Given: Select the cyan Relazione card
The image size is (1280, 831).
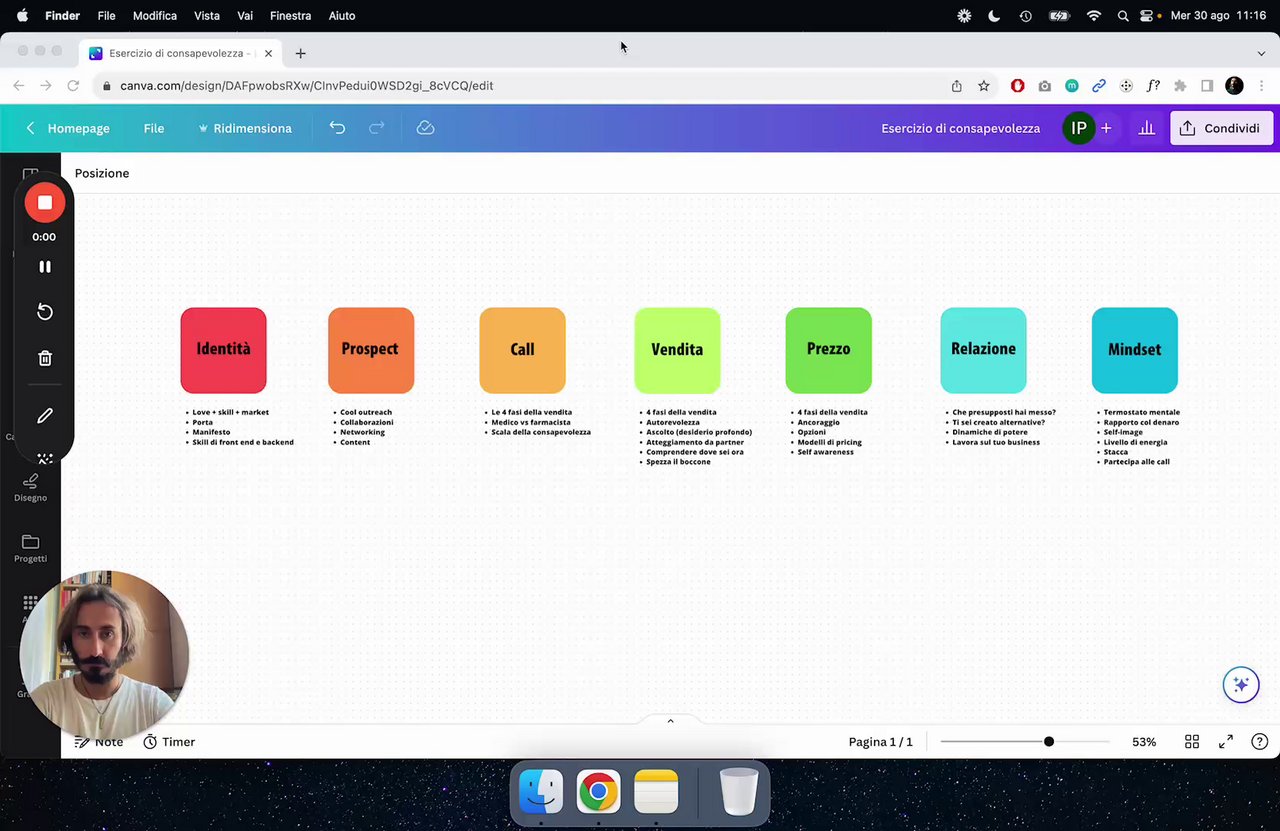Looking at the screenshot, I should click(983, 350).
